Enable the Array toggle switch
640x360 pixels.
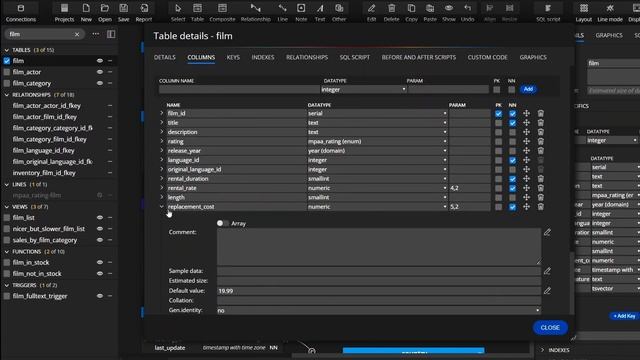point(222,223)
